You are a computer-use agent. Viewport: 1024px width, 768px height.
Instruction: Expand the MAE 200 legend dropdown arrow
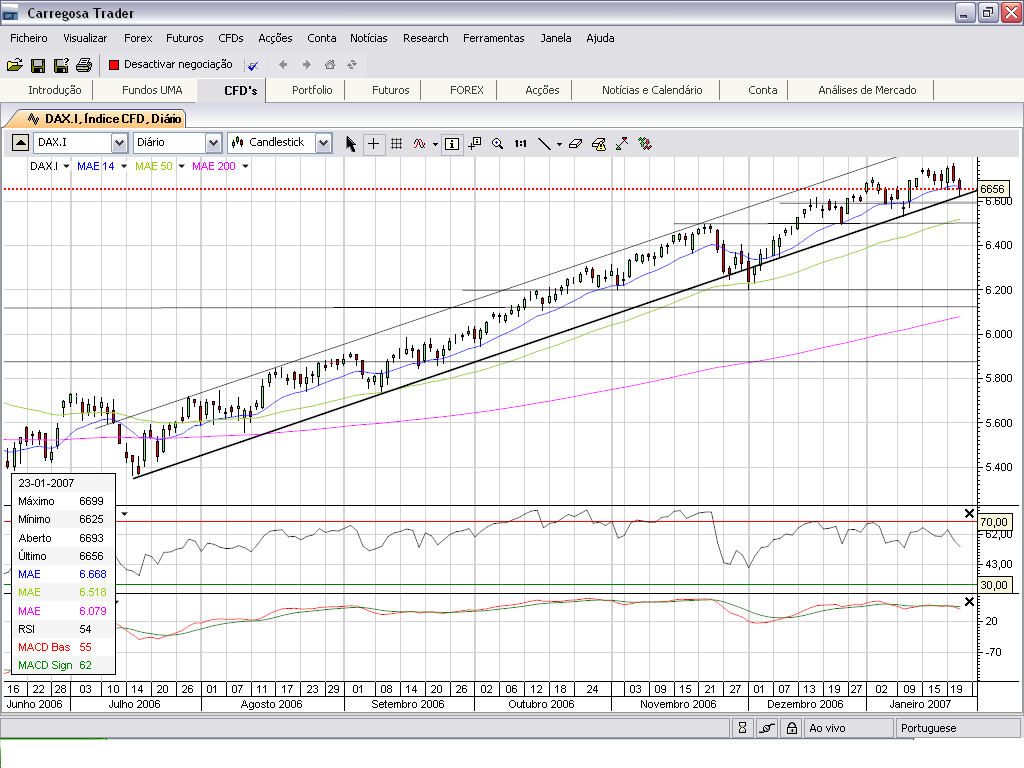246,167
